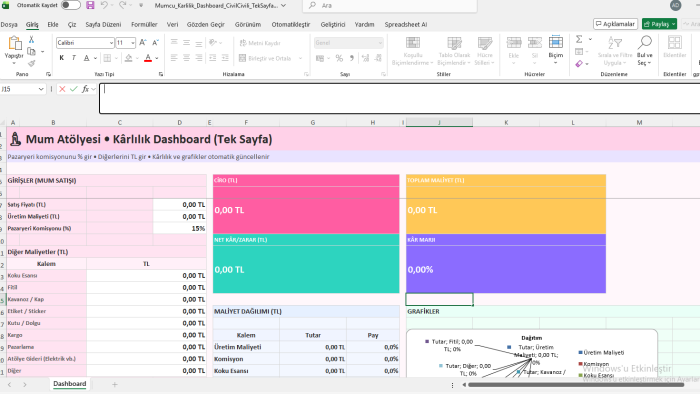Click the Align Left icon
Viewport: 700px width, 394px height.
174,58
